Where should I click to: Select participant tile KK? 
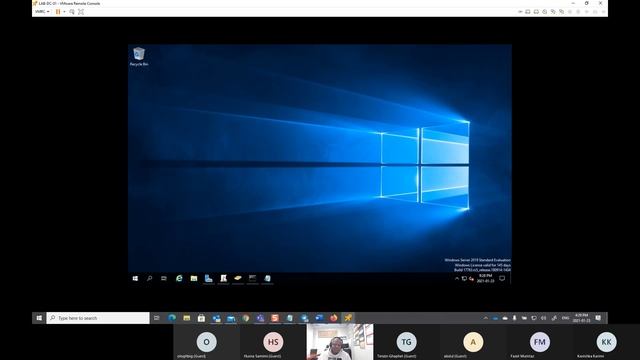pos(607,342)
